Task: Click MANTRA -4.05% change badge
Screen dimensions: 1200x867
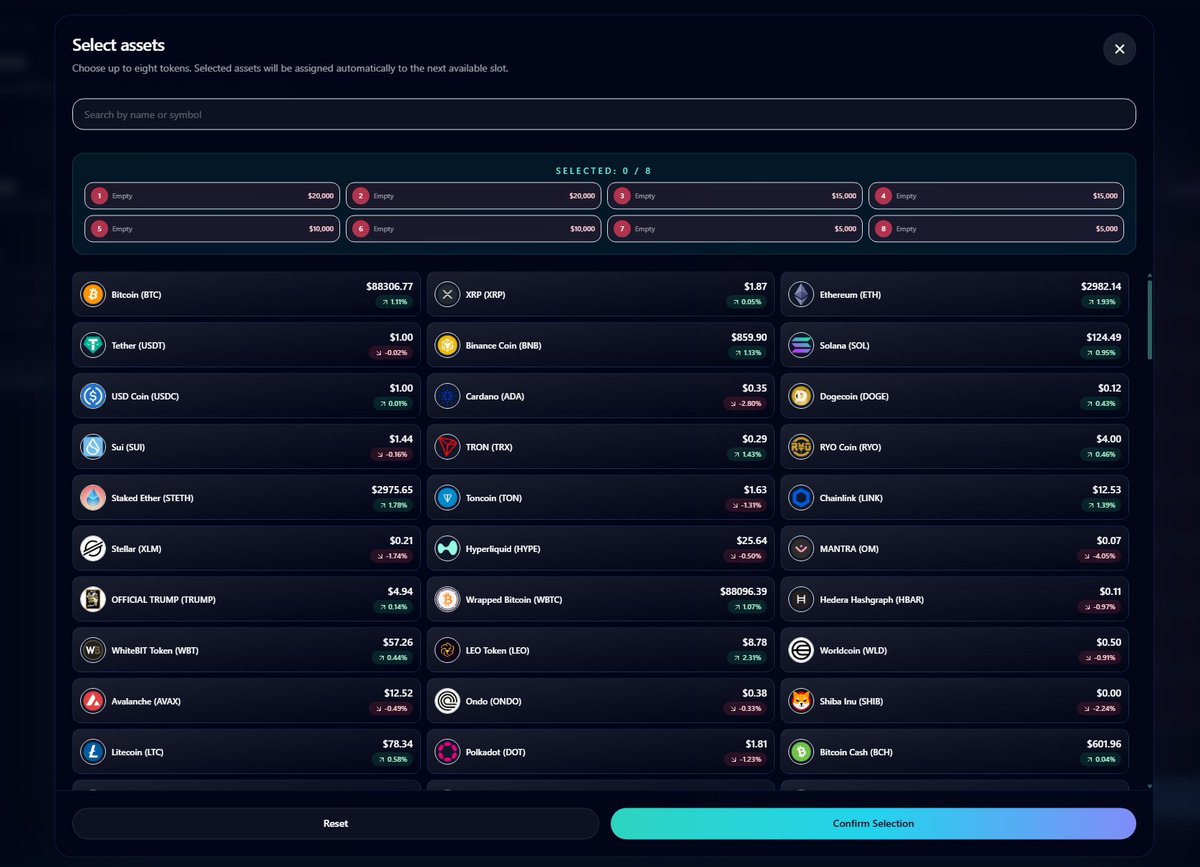Action: pyautogui.click(x=1101, y=556)
